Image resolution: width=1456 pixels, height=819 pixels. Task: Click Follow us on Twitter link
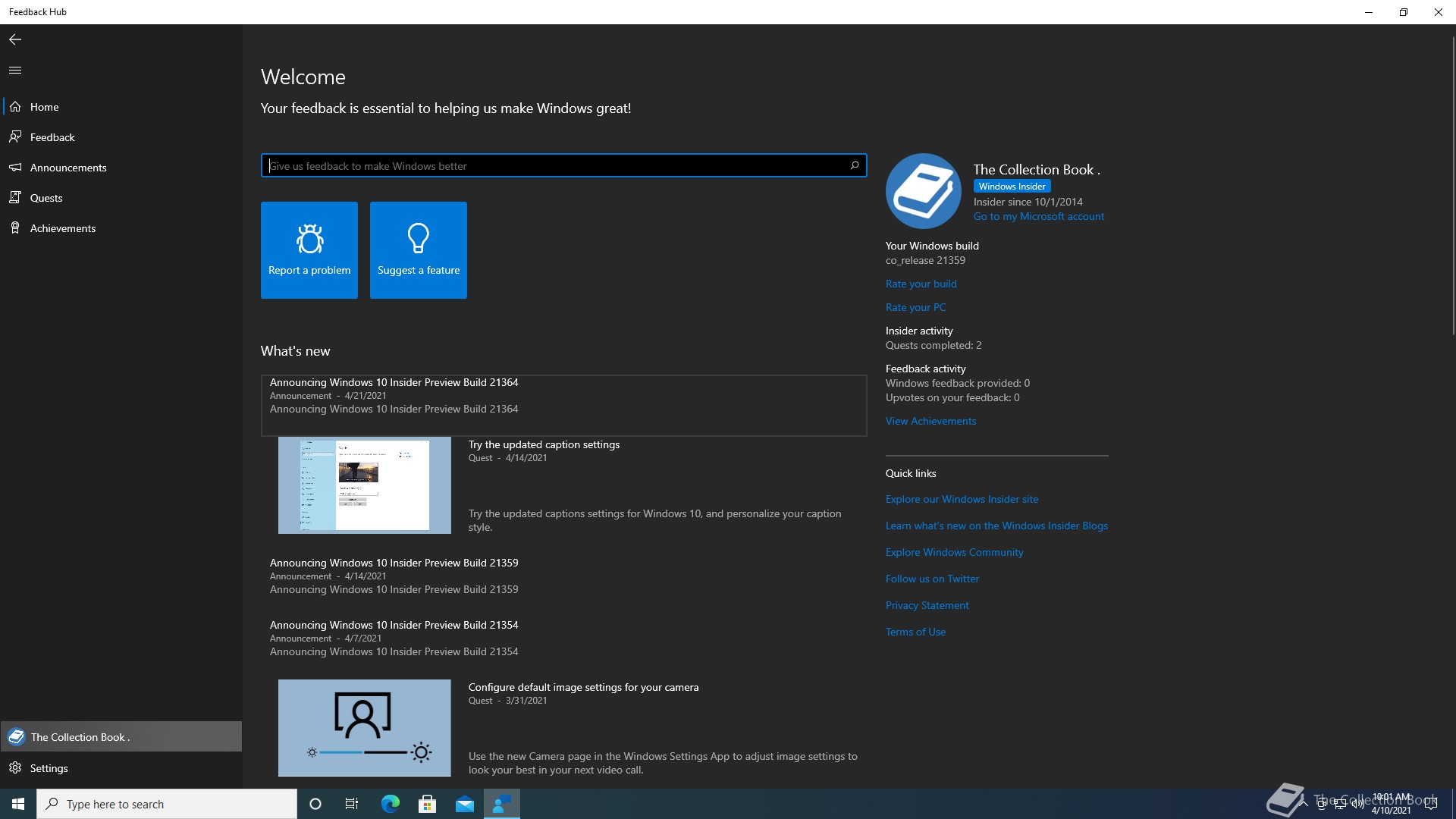(932, 579)
